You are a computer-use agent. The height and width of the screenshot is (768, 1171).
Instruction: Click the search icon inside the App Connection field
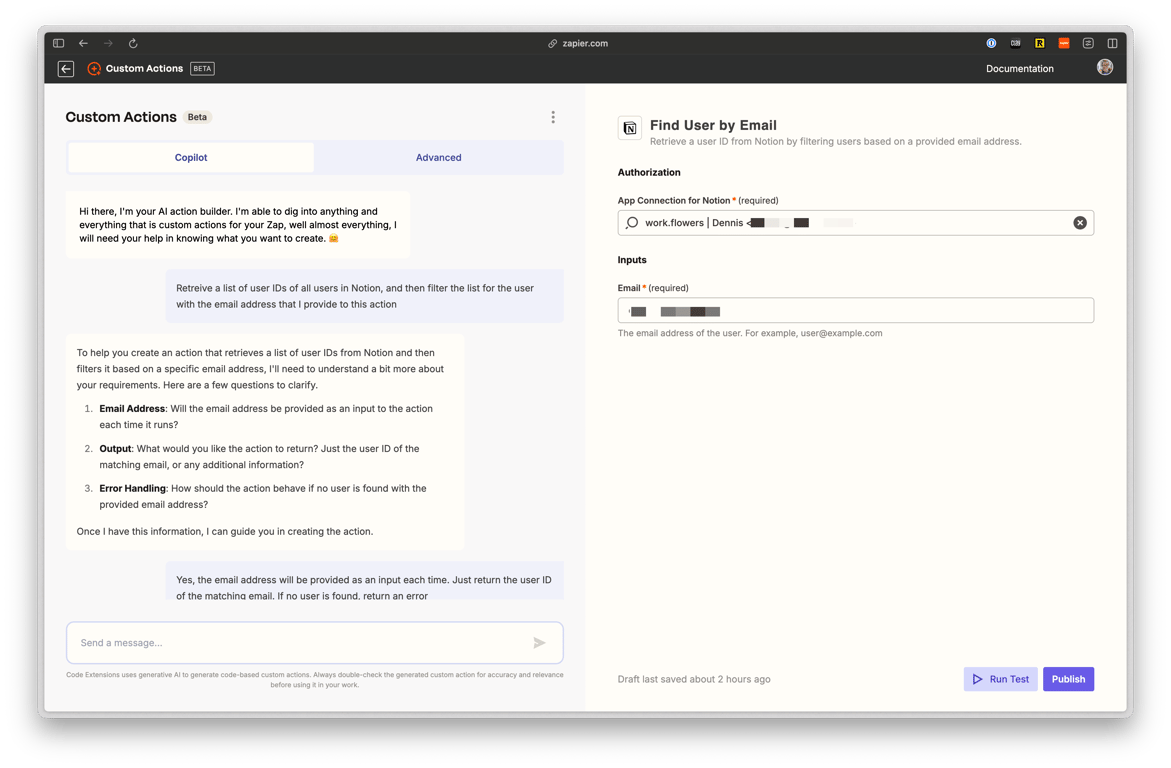[x=632, y=222]
